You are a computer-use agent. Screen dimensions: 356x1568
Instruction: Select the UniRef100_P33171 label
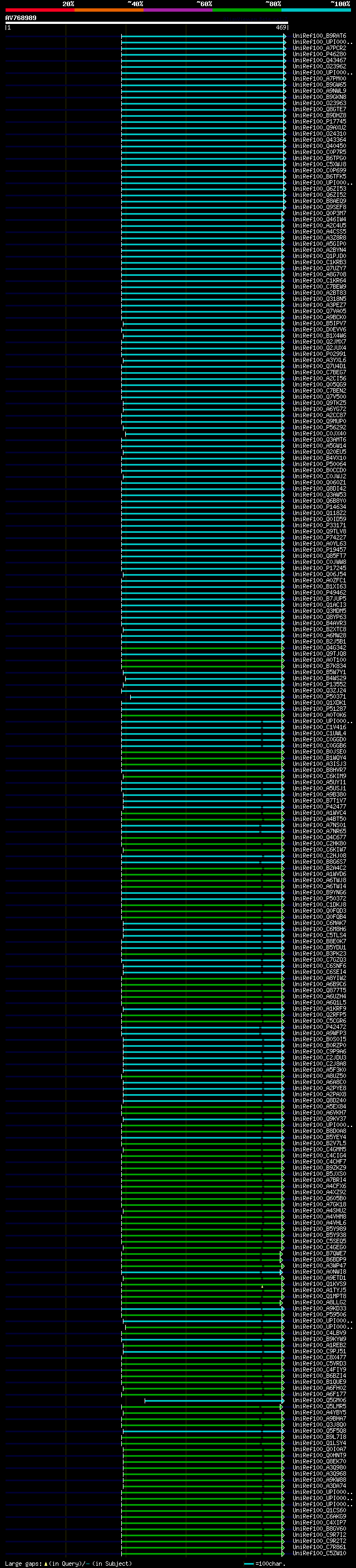tap(319, 525)
